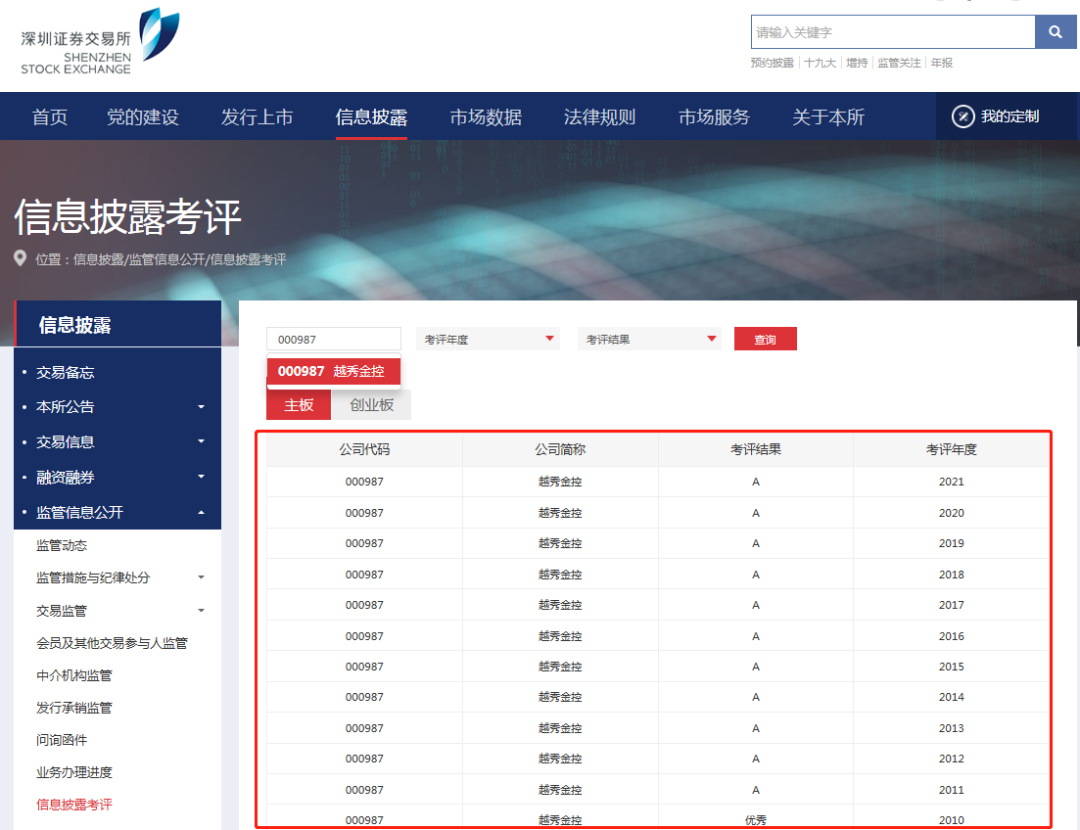Select the 主板 tab
This screenshot has width=1080, height=830.
pos(298,404)
